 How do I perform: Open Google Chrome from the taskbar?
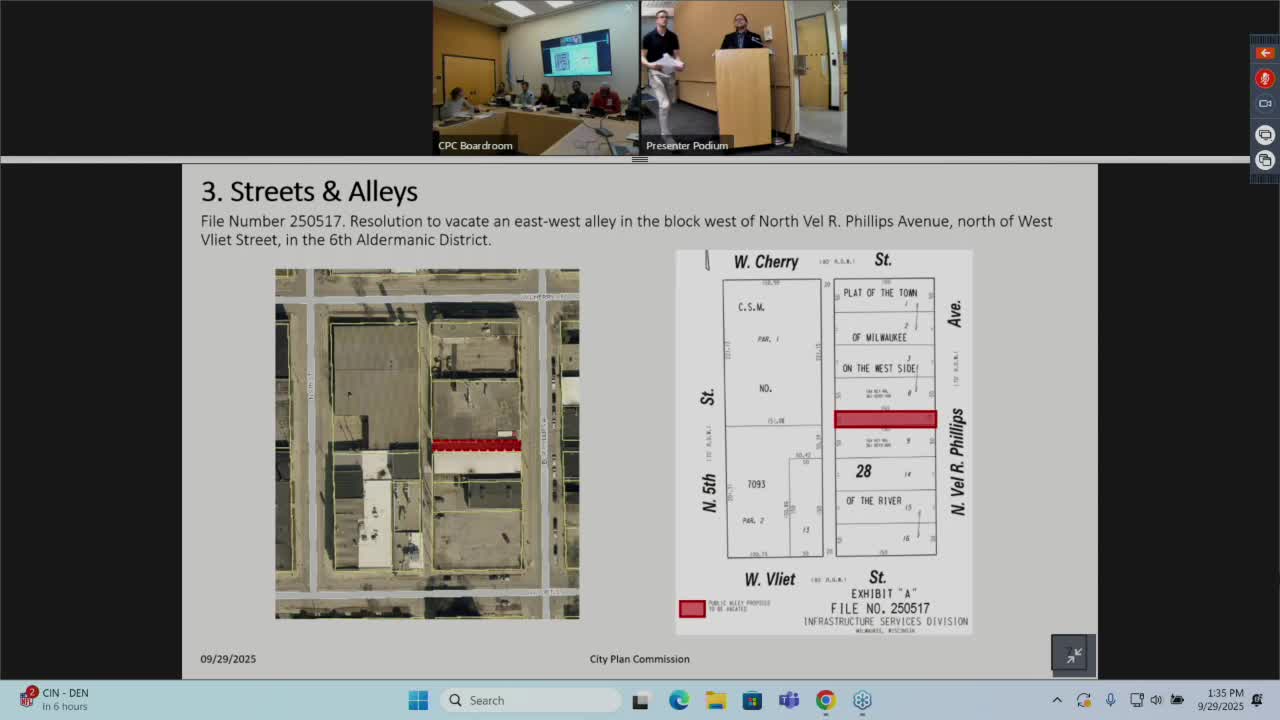[x=825, y=700]
